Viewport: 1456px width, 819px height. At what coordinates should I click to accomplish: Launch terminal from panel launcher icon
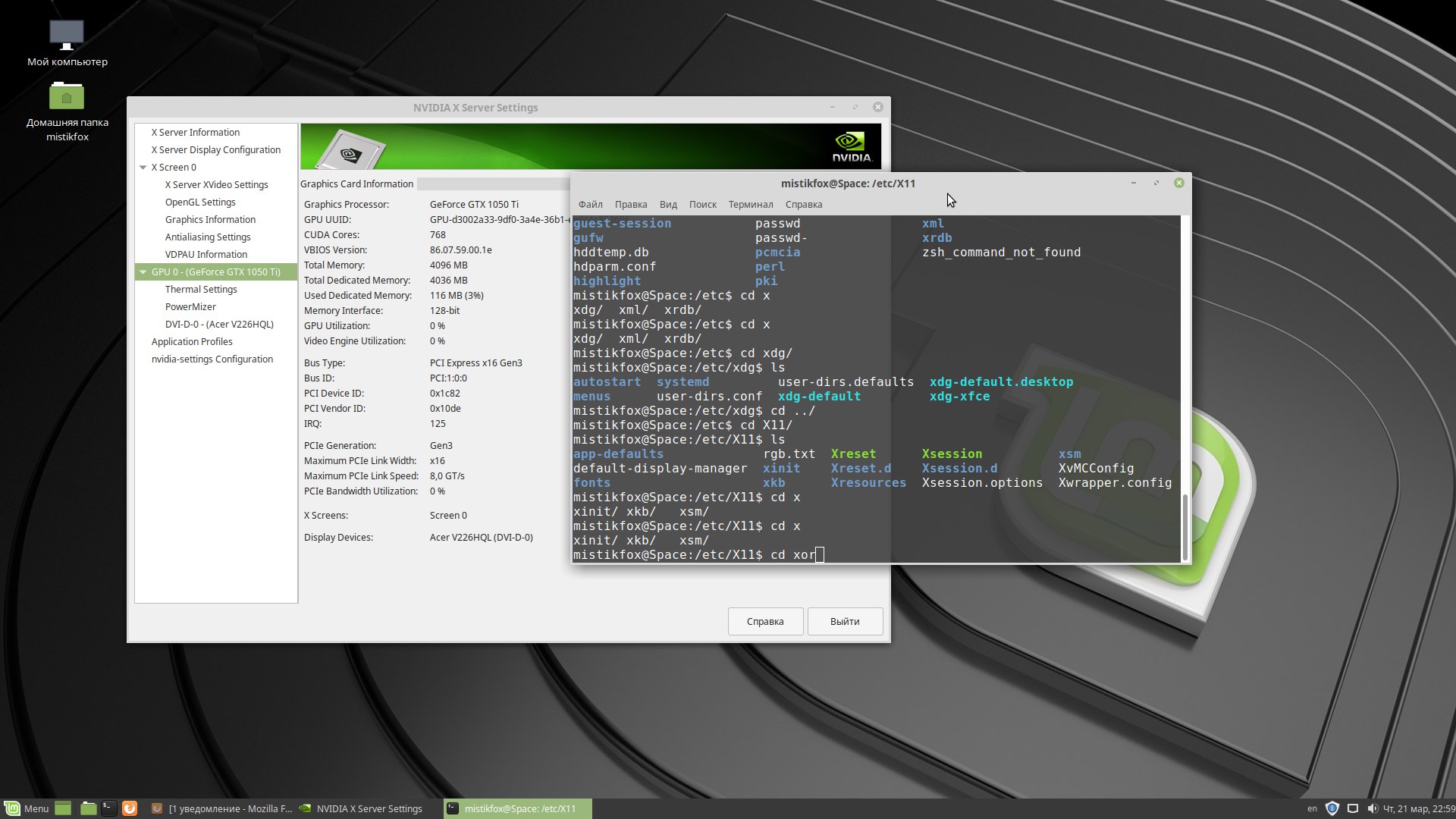(109, 808)
